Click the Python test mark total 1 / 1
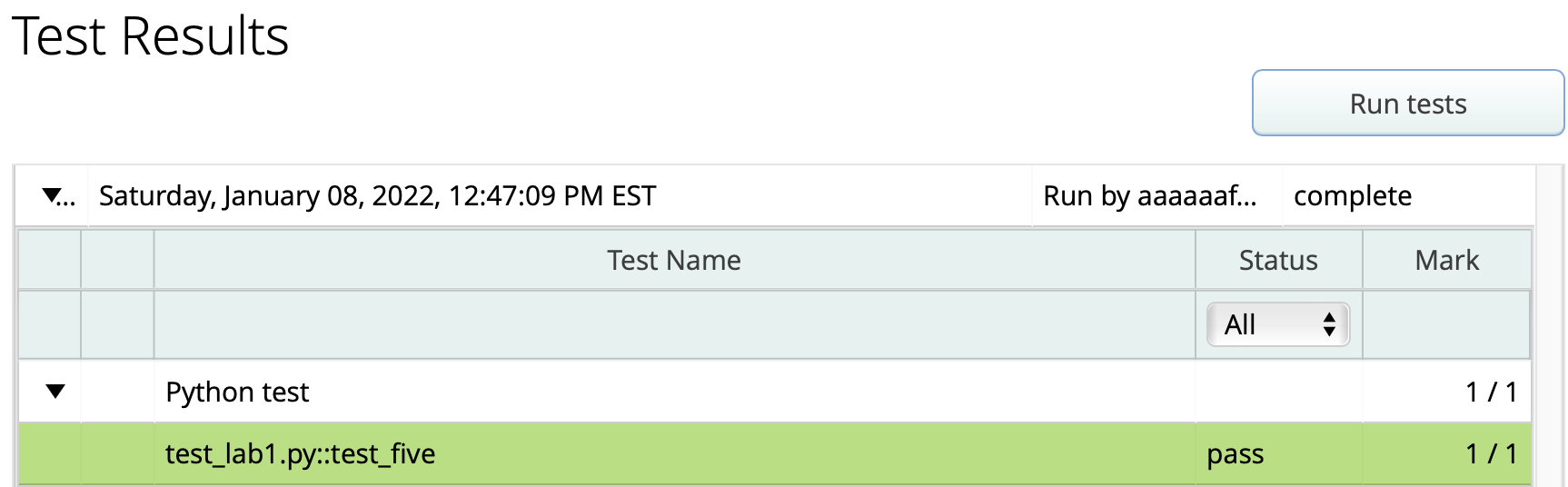This screenshot has width=1568, height=487. (x=1491, y=392)
